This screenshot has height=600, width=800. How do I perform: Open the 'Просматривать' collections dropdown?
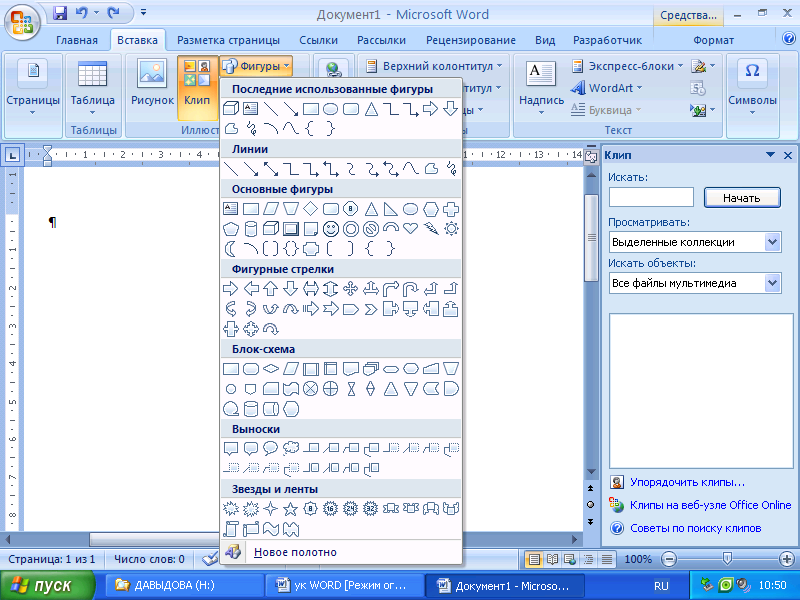pyautogui.click(x=772, y=242)
